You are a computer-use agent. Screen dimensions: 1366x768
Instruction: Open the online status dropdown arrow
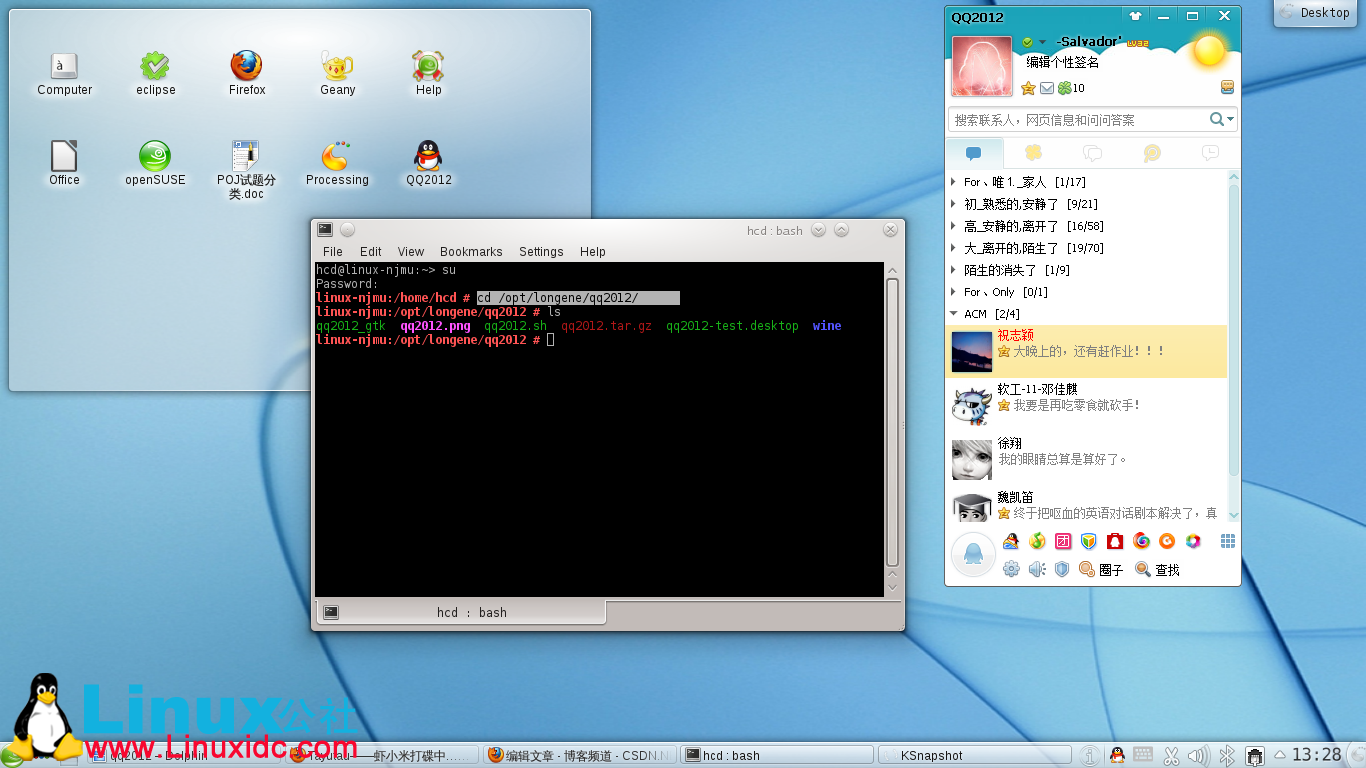[x=1042, y=42]
